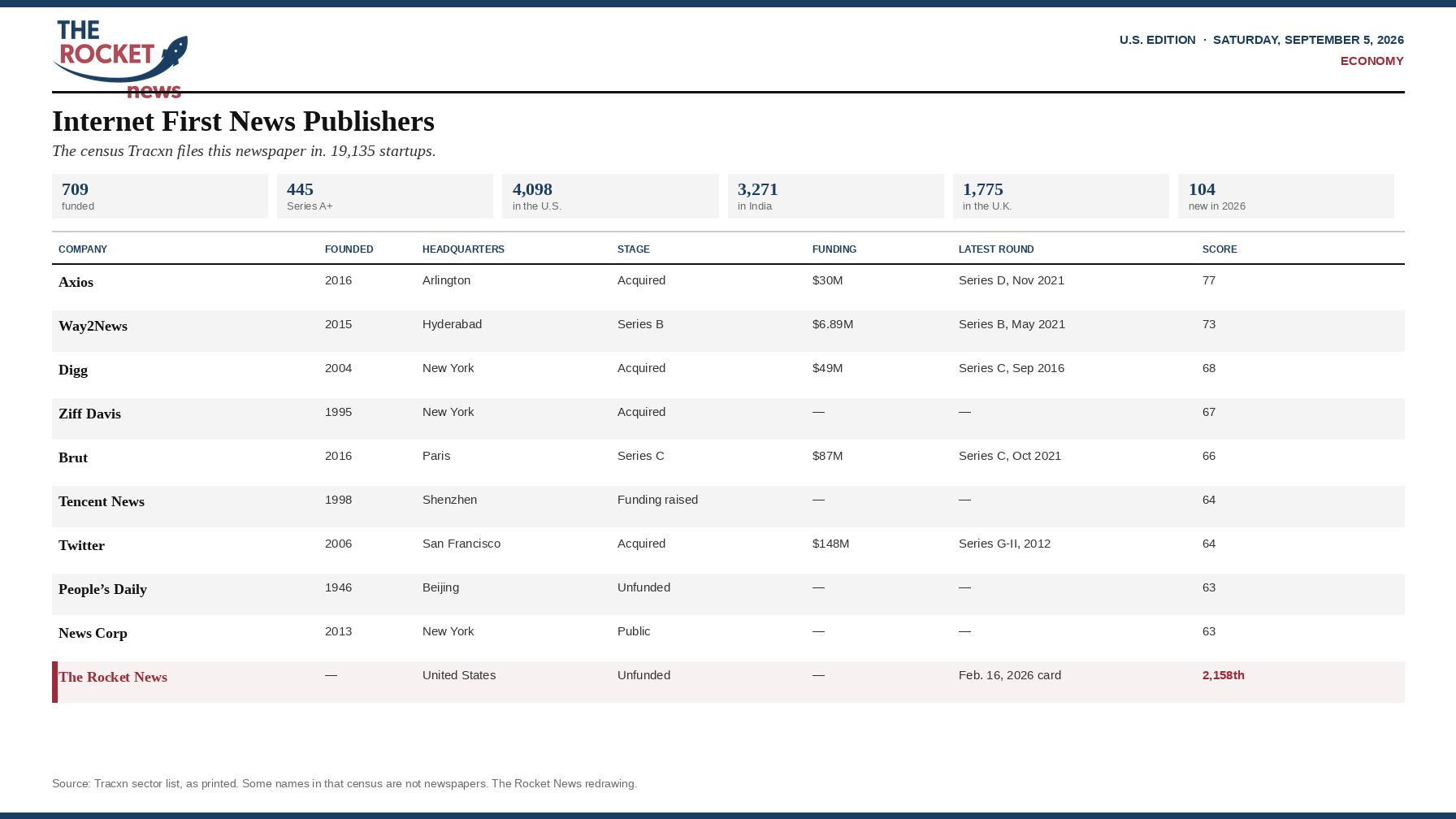Open the Digg company name
This screenshot has width=1456, height=819.
click(x=73, y=370)
